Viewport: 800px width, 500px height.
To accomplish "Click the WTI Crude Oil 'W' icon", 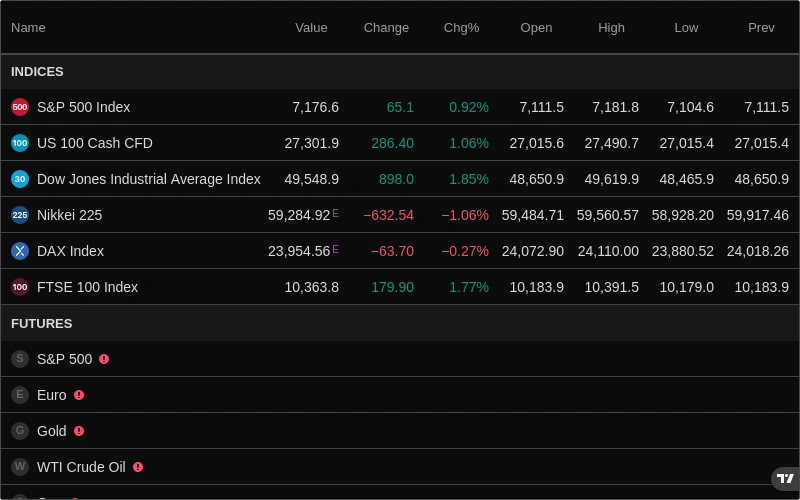I will 20,467.
